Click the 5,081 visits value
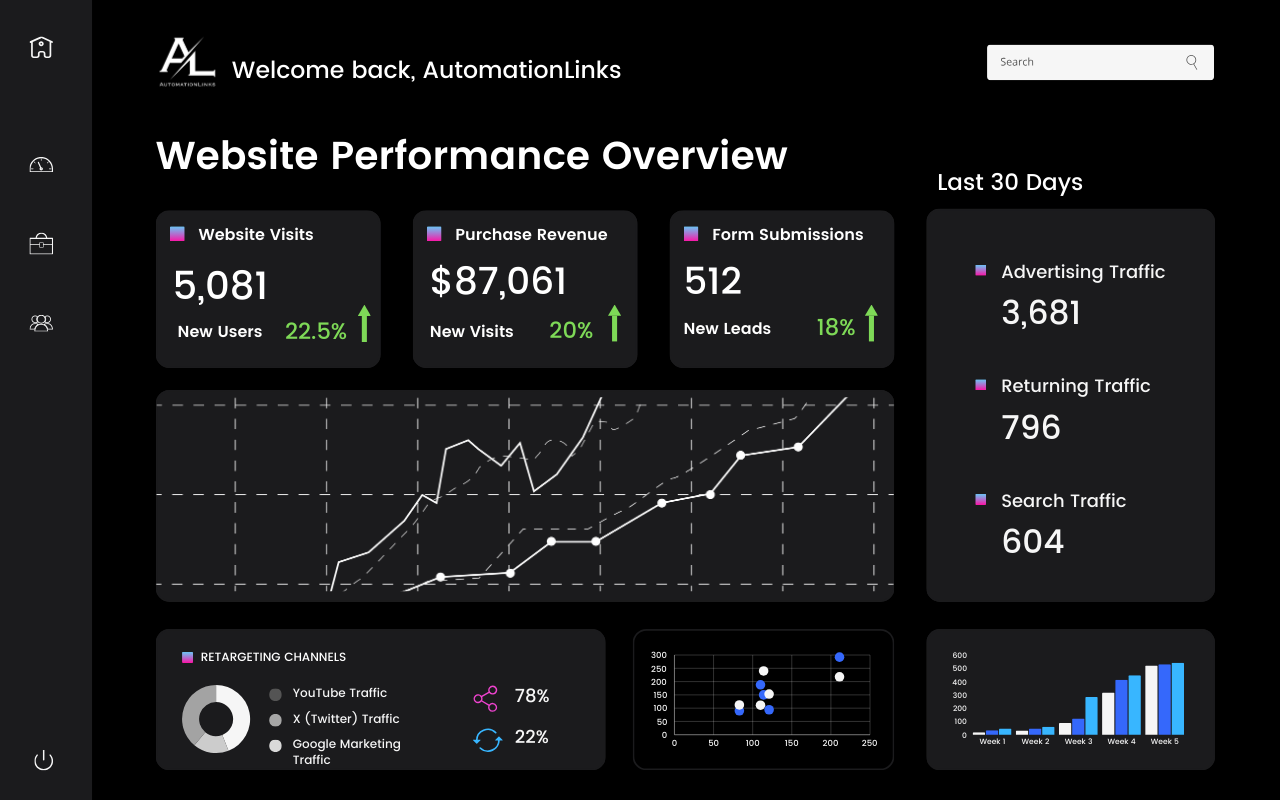Viewport: 1280px width, 800px height. pyautogui.click(x=221, y=285)
